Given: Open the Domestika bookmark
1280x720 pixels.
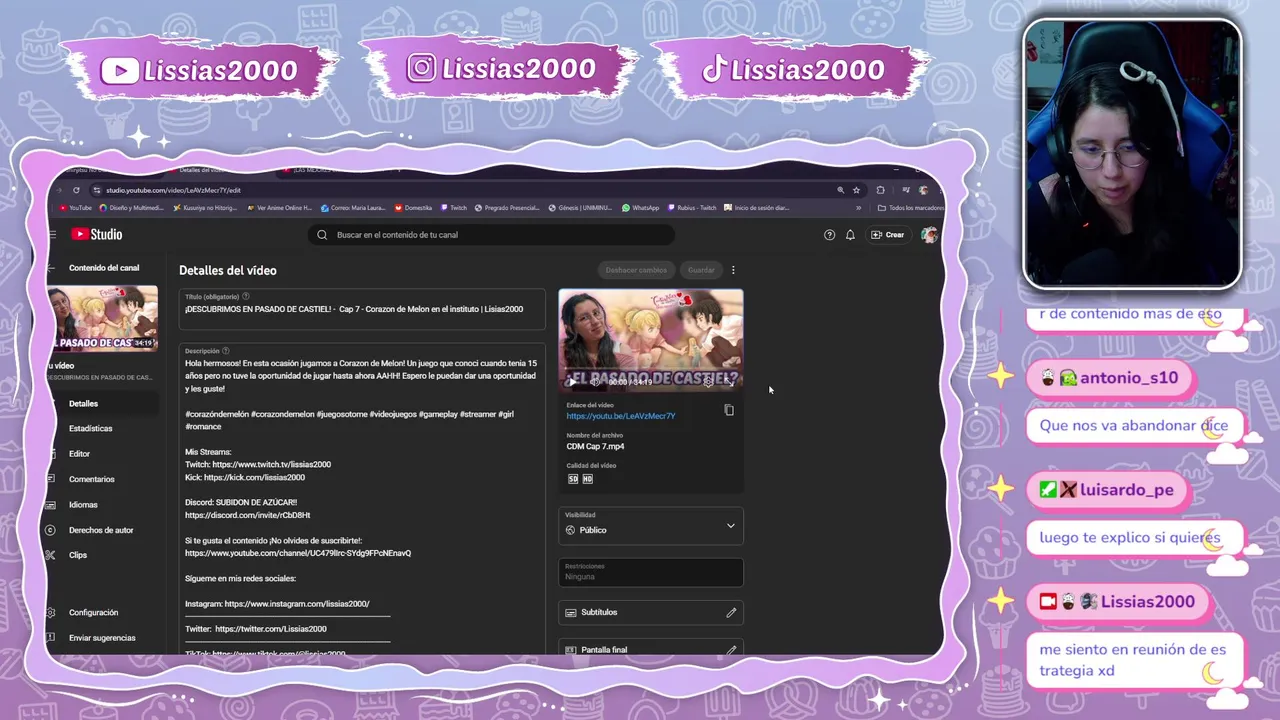Looking at the screenshot, I should 413,208.
